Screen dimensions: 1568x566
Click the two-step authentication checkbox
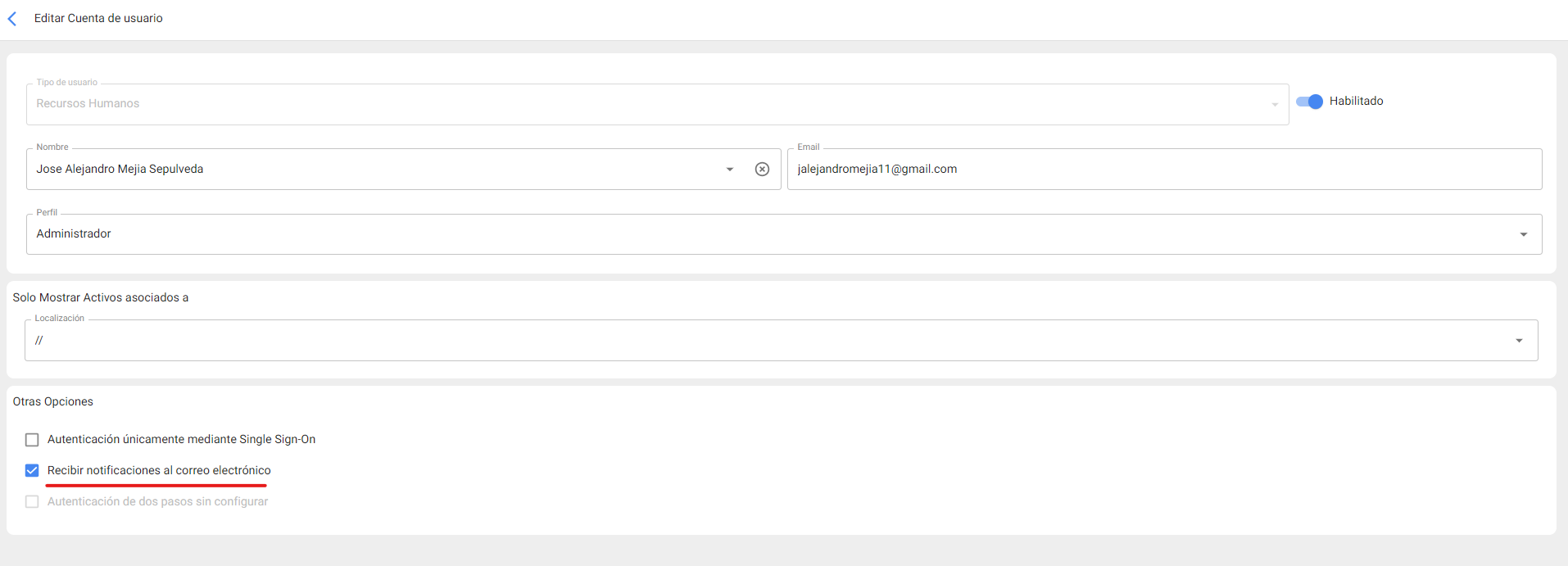coord(32,502)
